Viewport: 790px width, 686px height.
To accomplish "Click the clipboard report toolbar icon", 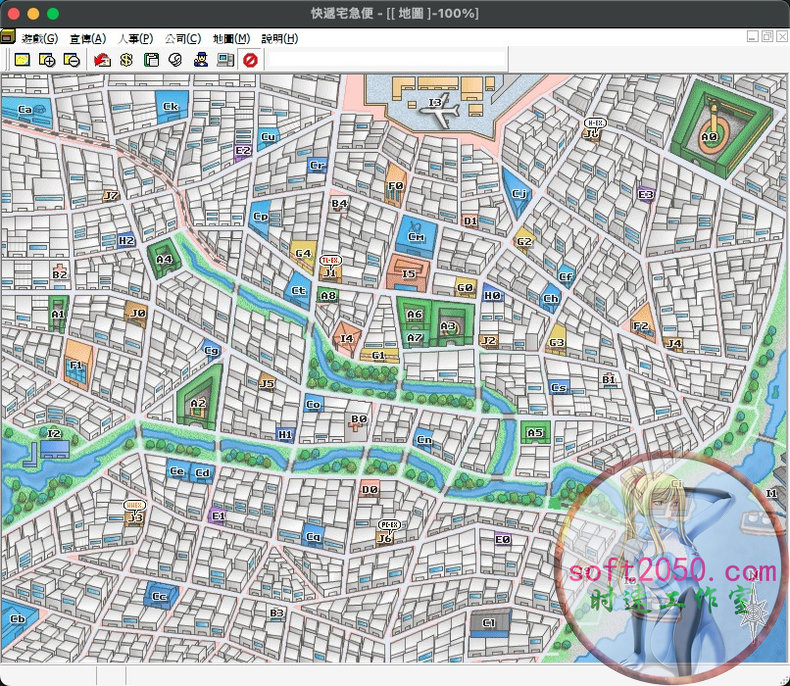I will pyautogui.click(x=152, y=60).
